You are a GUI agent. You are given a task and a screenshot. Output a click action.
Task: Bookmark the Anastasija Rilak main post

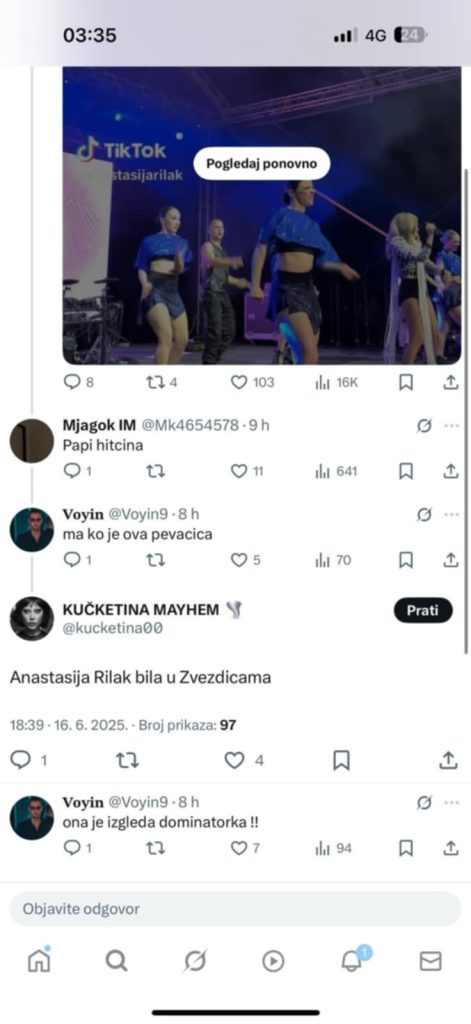[341, 760]
